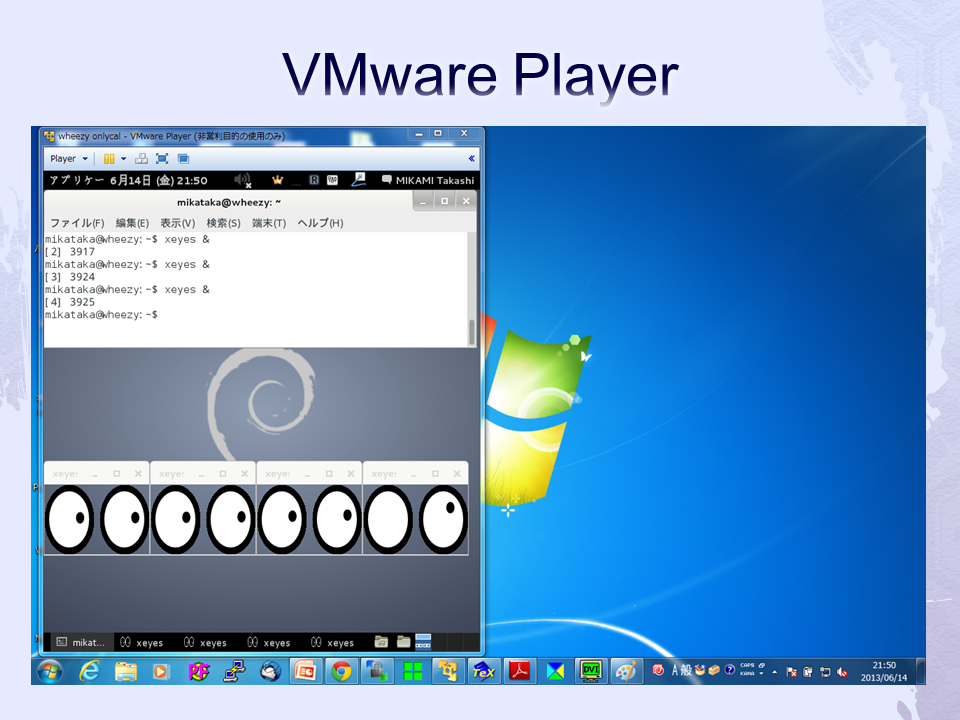The image size is (960, 720).
Task: Click the terminal line '[4] 3925'
Action: coord(70,302)
